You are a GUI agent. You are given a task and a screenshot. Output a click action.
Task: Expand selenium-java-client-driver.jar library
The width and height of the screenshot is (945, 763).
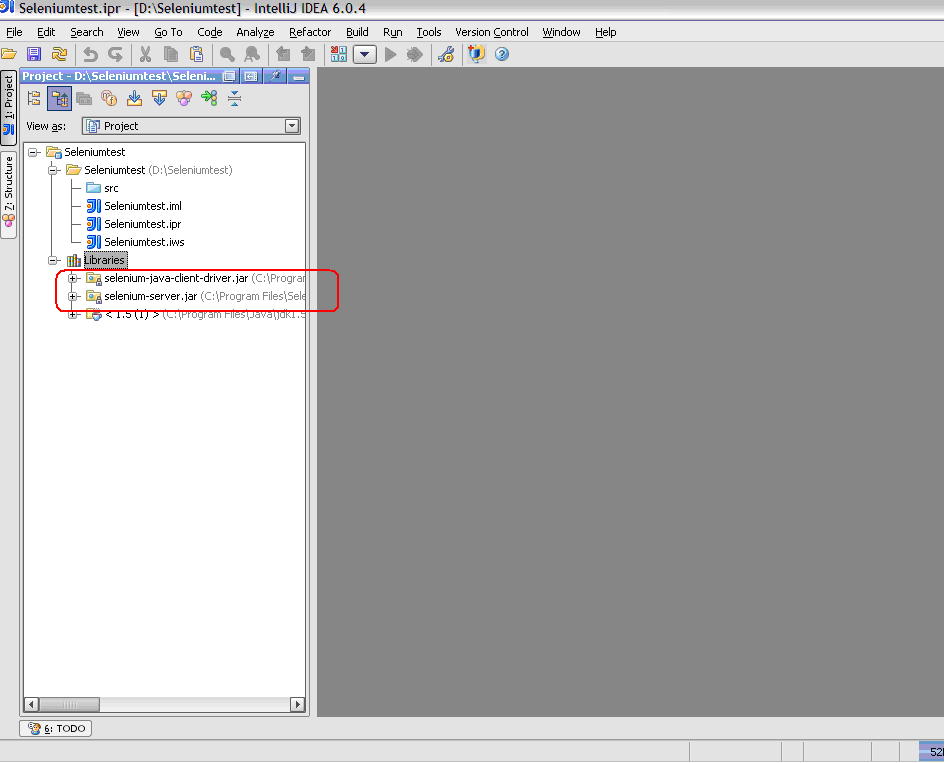73,278
